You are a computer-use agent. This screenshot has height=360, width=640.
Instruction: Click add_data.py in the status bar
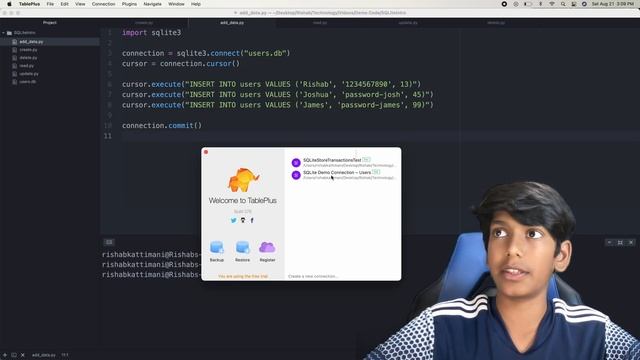[44, 355]
